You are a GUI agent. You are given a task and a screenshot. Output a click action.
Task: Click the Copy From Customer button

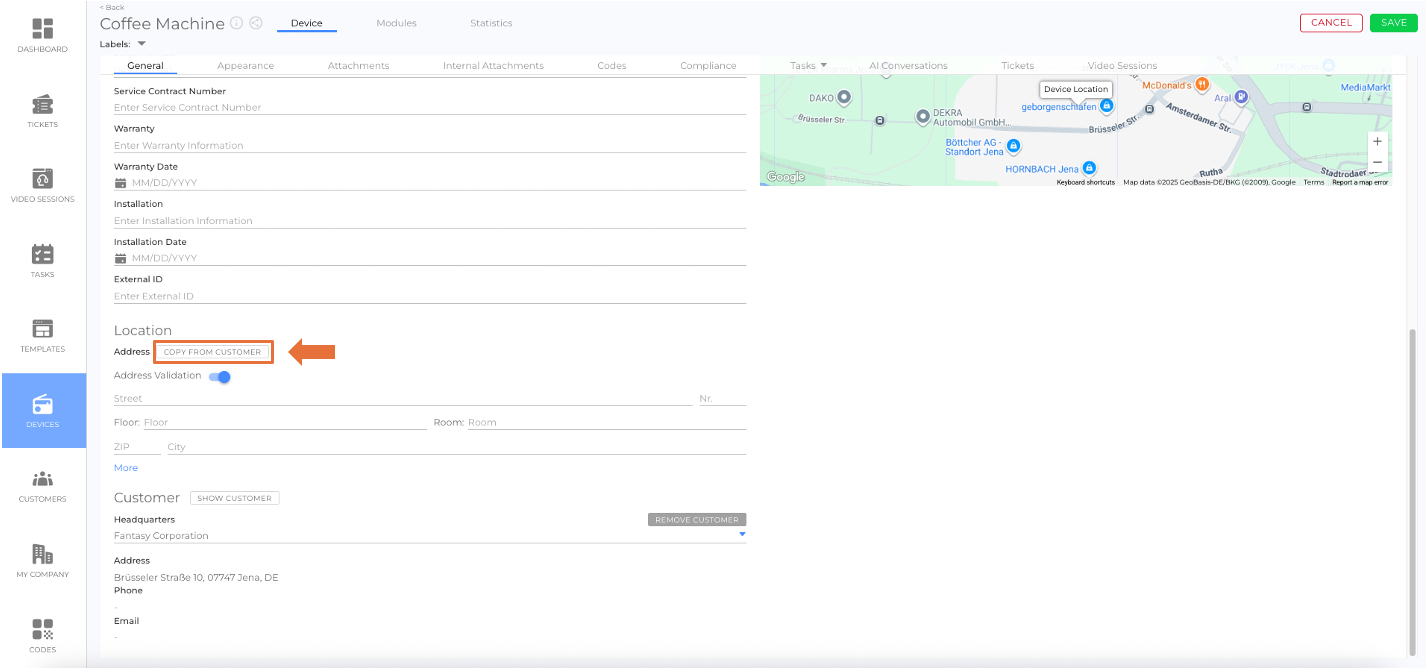click(x=212, y=352)
